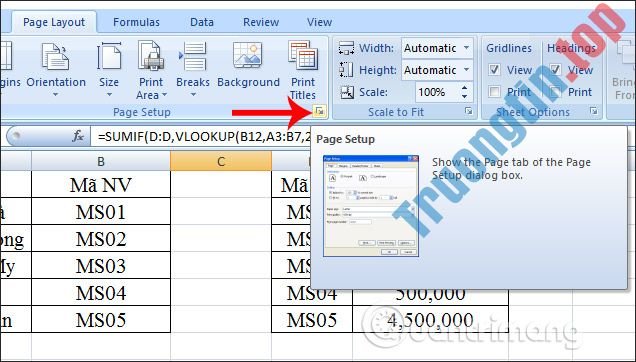The image size is (636, 362).
Task: Click the fx Insert Function icon
Action: pyautogui.click(x=78, y=136)
